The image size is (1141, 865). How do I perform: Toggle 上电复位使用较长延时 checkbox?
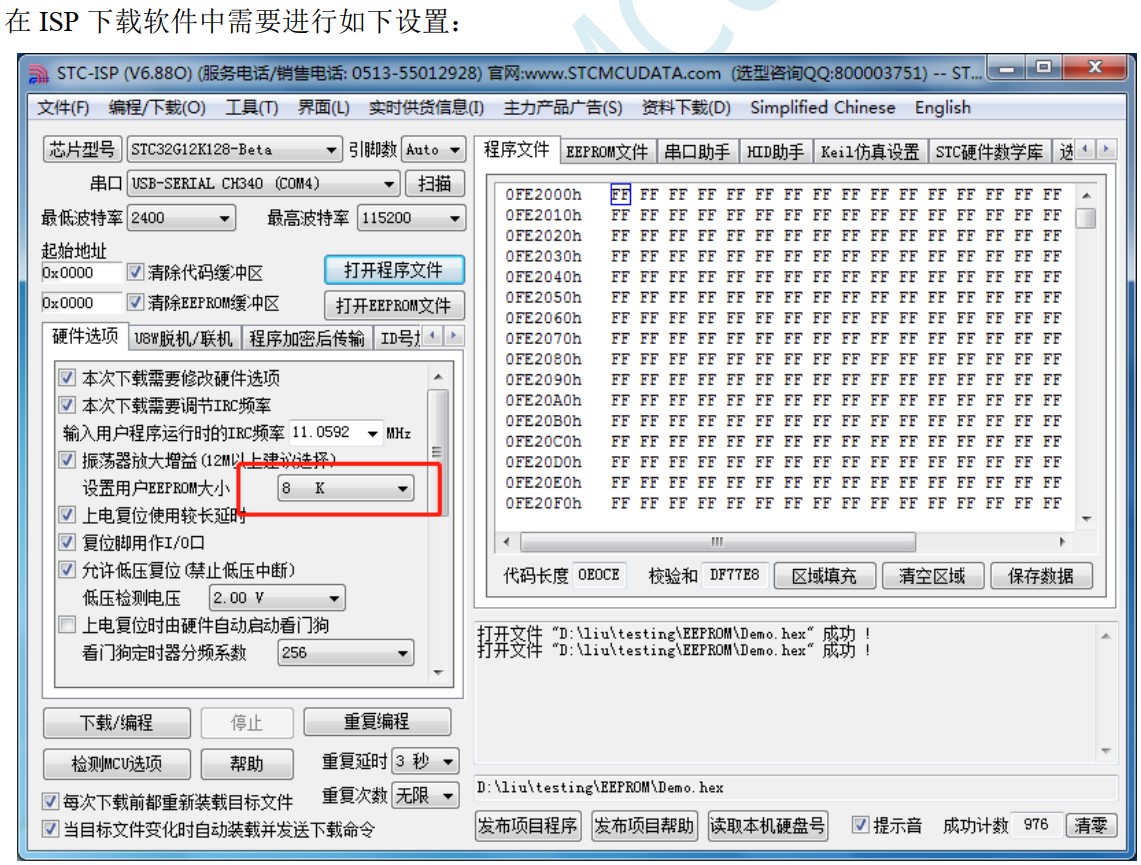point(67,515)
